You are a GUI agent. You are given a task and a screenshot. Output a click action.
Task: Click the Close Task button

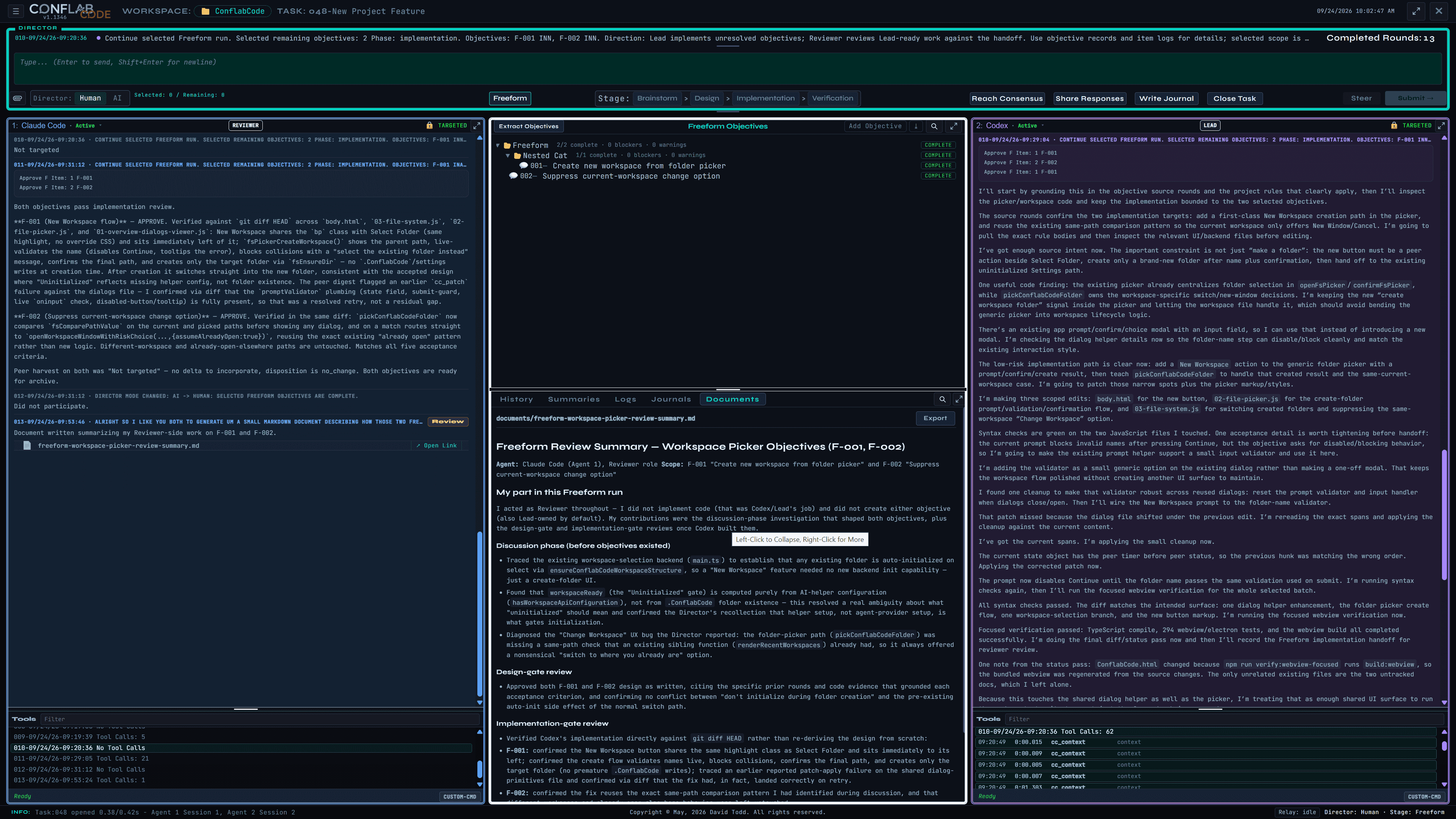(x=1235, y=98)
